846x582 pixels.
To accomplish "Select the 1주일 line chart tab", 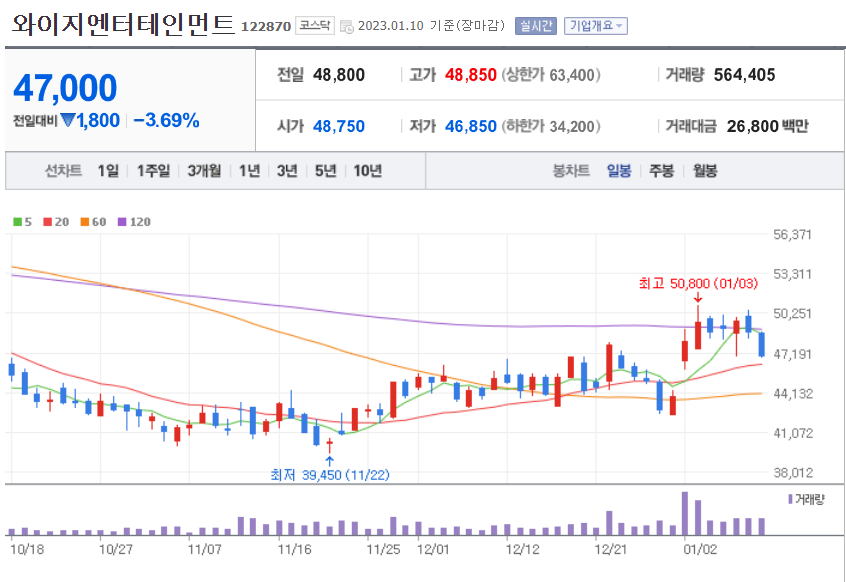I will 153,171.
